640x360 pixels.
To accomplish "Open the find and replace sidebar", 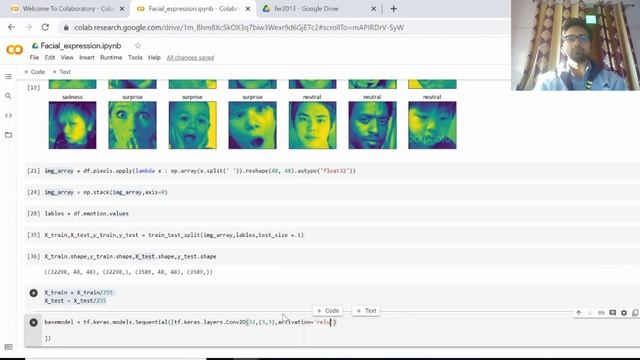I will pyautogui.click(x=8, y=96).
